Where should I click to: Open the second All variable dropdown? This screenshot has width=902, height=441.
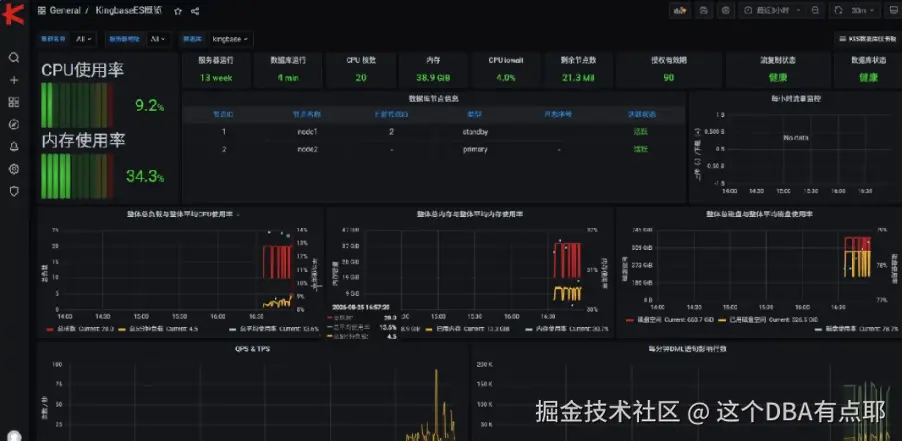pos(157,39)
